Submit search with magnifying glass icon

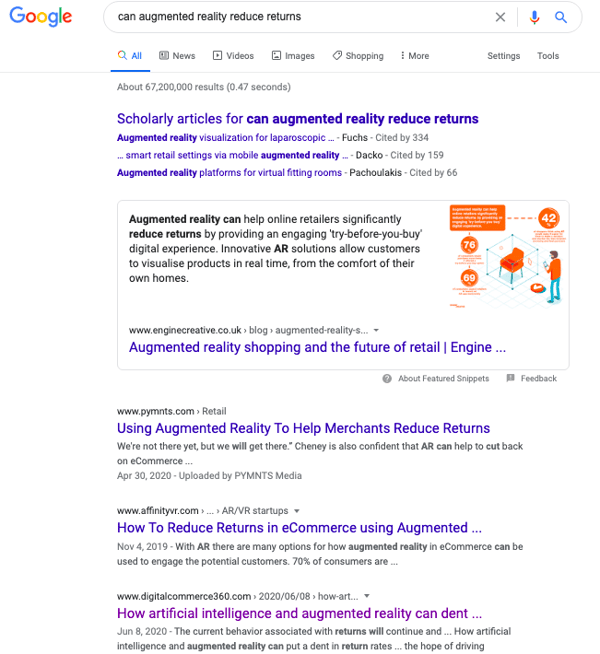[561, 17]
